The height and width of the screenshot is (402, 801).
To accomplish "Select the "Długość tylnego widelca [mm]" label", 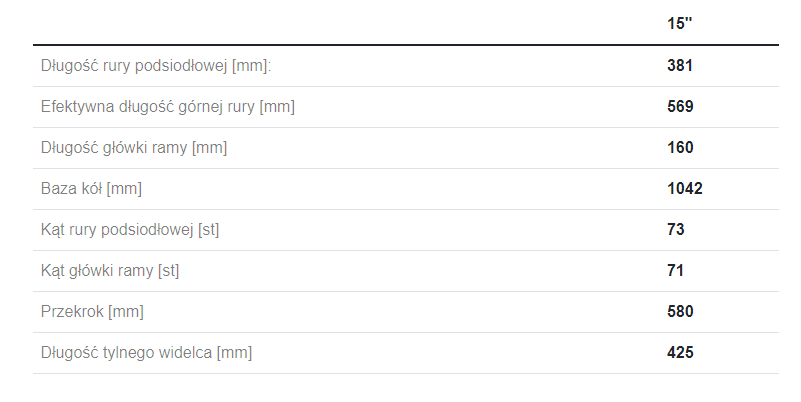I will (146, 353).
